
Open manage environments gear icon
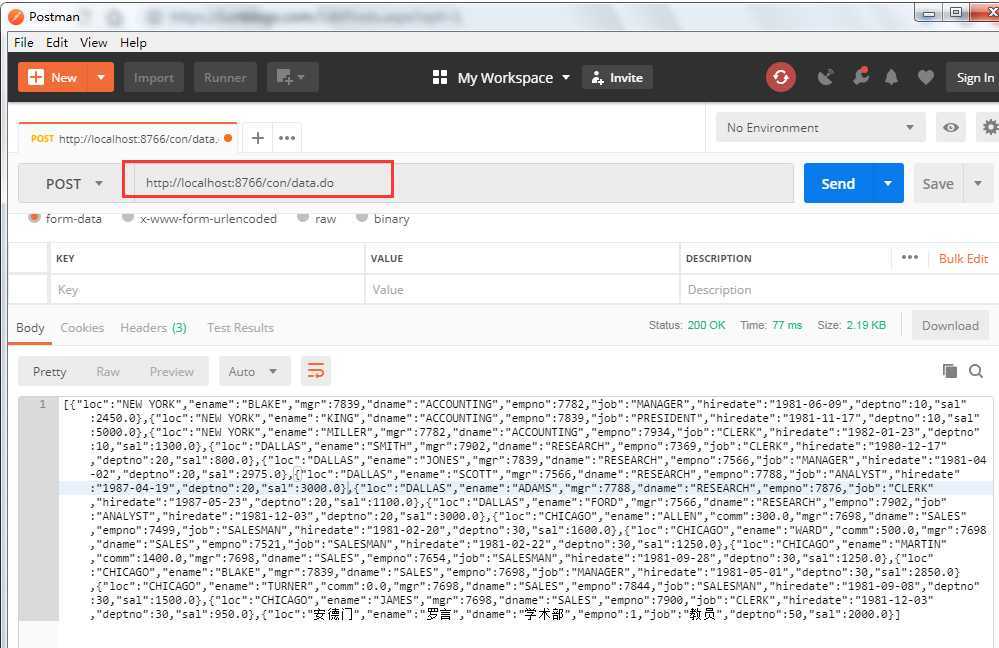coord(989,127)
